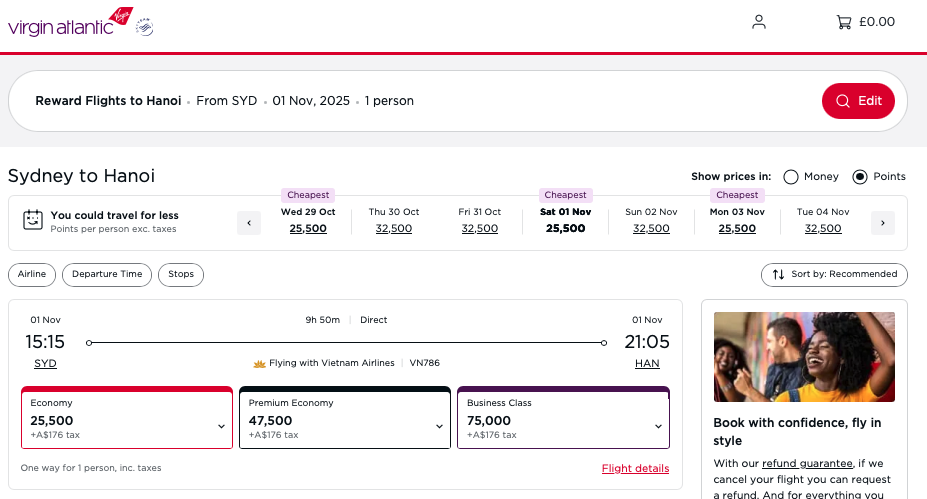The height and width of the screenshot is (499, 927).
Task: Click the Vietnam Airlines lotus logo
Action: coord(259,364)
